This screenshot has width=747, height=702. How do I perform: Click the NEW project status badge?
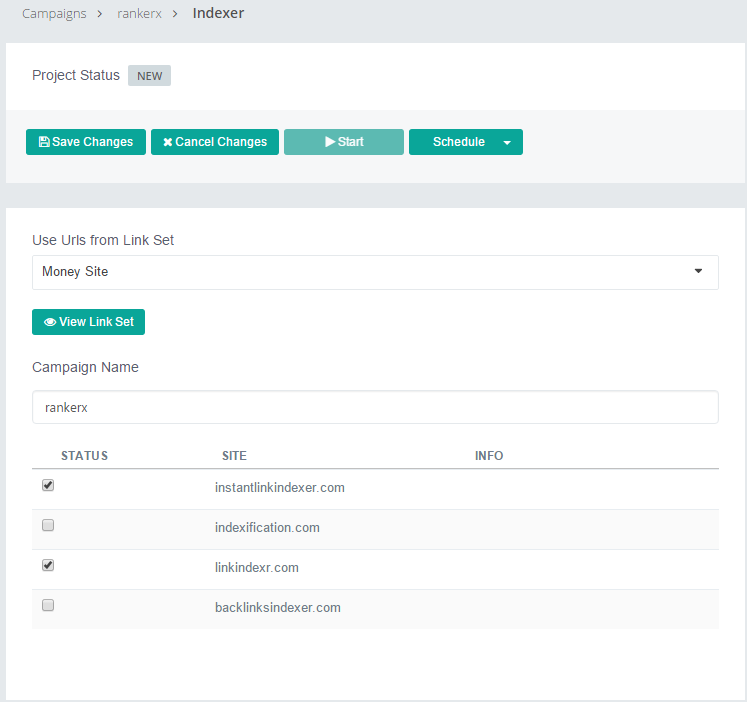click(x=150, y=76)
